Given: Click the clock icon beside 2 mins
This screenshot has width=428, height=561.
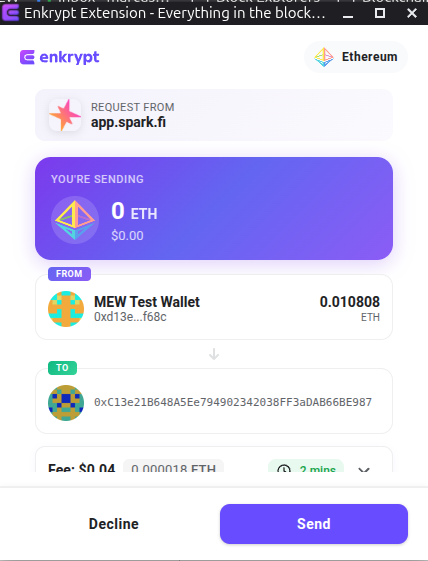Looking at the screenshot, I should [284, 469].
